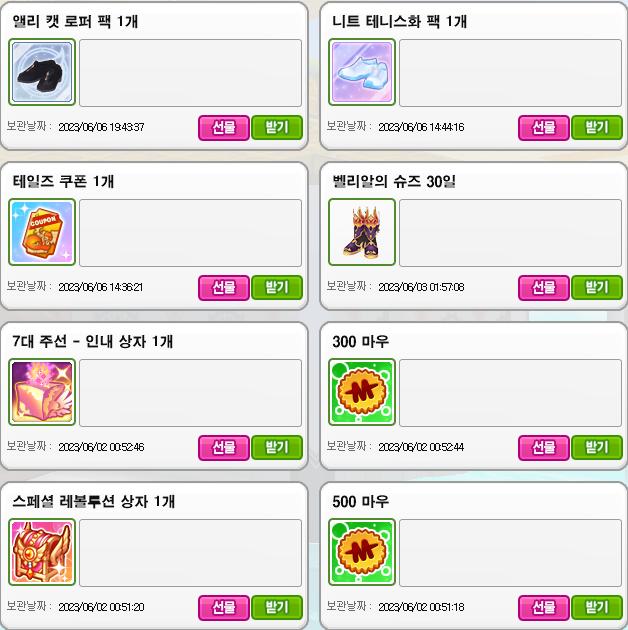
Task: Receive the 니트 테니스화 팩 item
Action: click(597, 128)
